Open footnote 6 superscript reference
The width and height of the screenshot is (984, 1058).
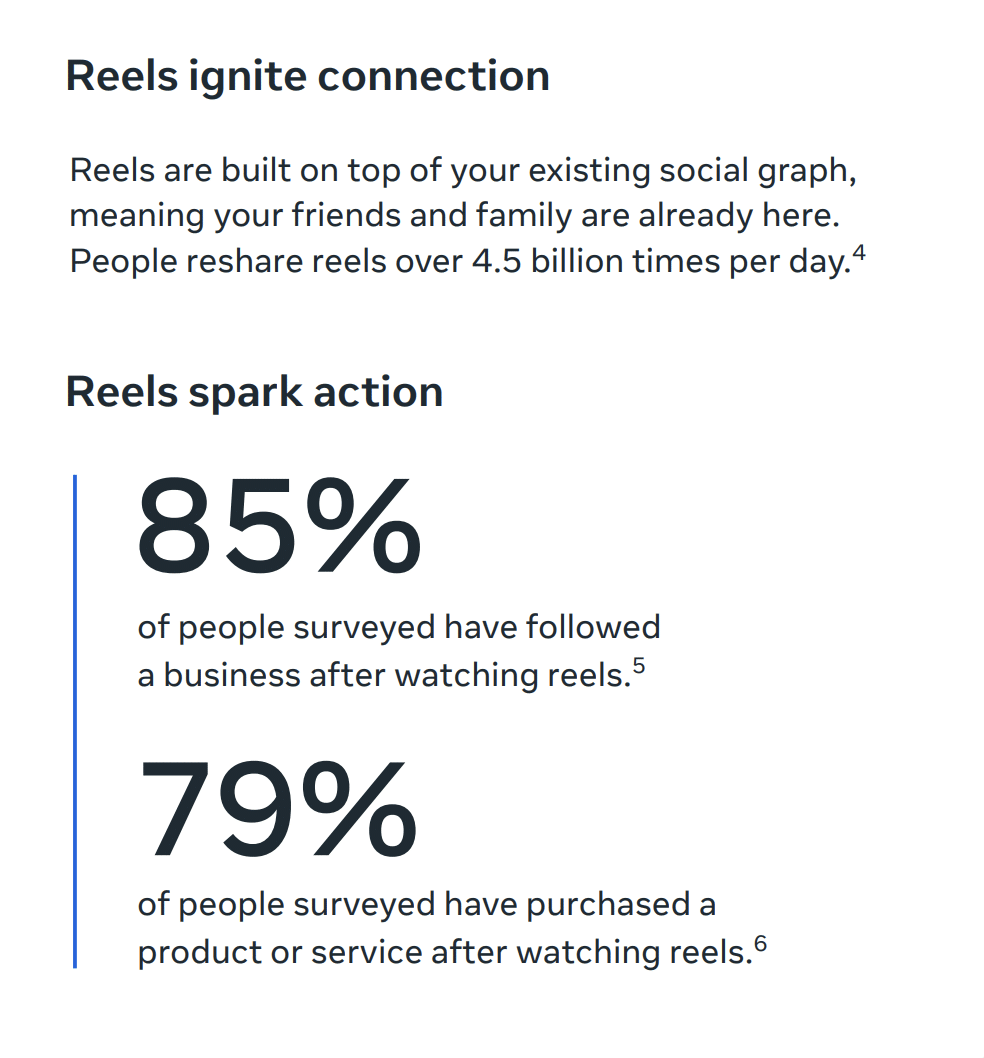click(760, 943)
